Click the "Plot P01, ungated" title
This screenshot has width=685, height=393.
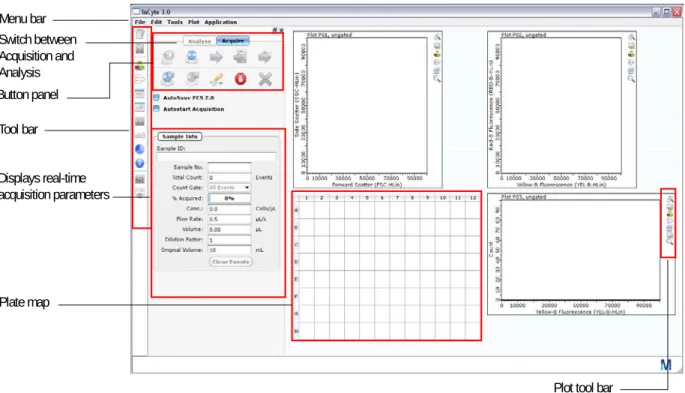(x=329, y=35)
